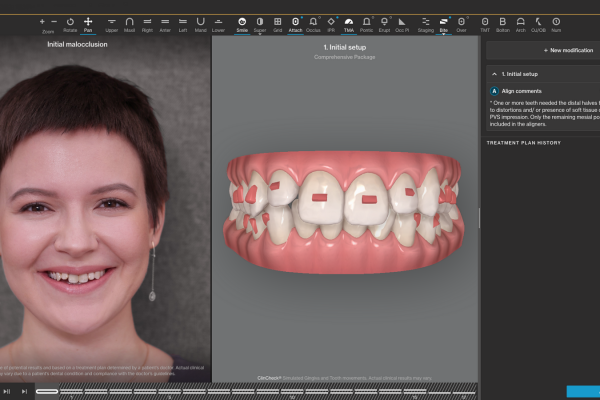
Task: Toggle Attachments visibility
Action: pos(295,24)
